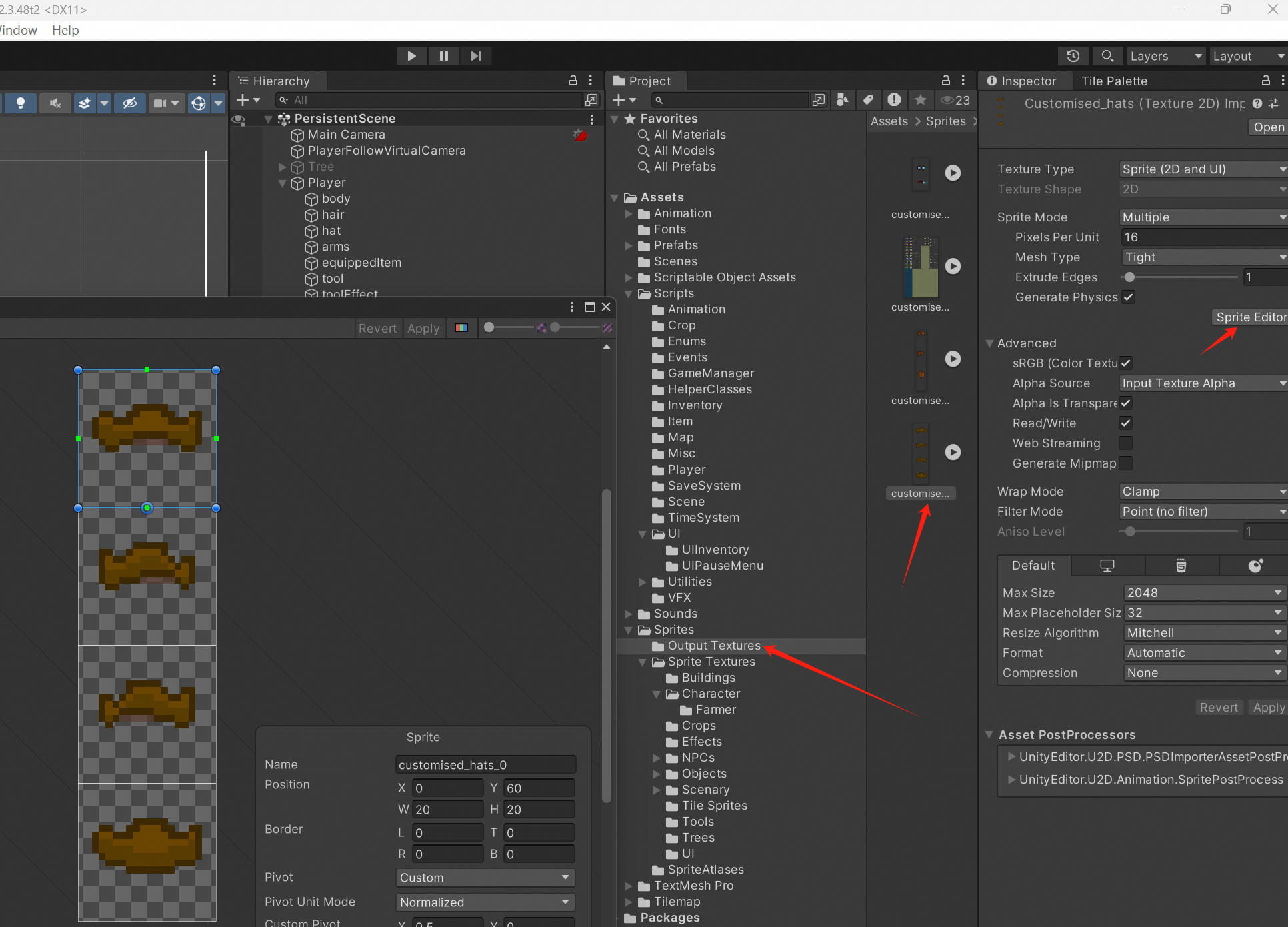Viewport: 1288px width, 927px height.
Task: Enable Web Streaming checkbox
Action: [x=1125, y=443]
